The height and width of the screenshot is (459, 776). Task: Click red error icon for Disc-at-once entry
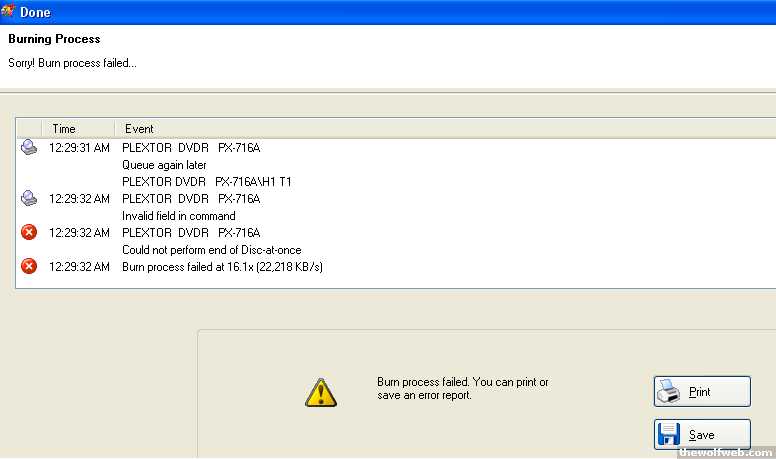[x=29, y=232]
